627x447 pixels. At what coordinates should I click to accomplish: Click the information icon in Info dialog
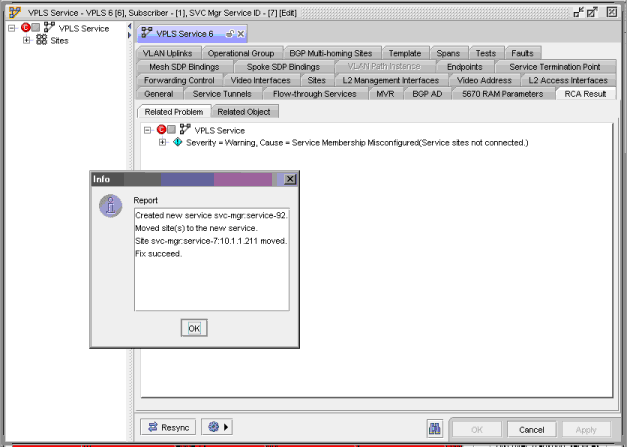point(112,206)
